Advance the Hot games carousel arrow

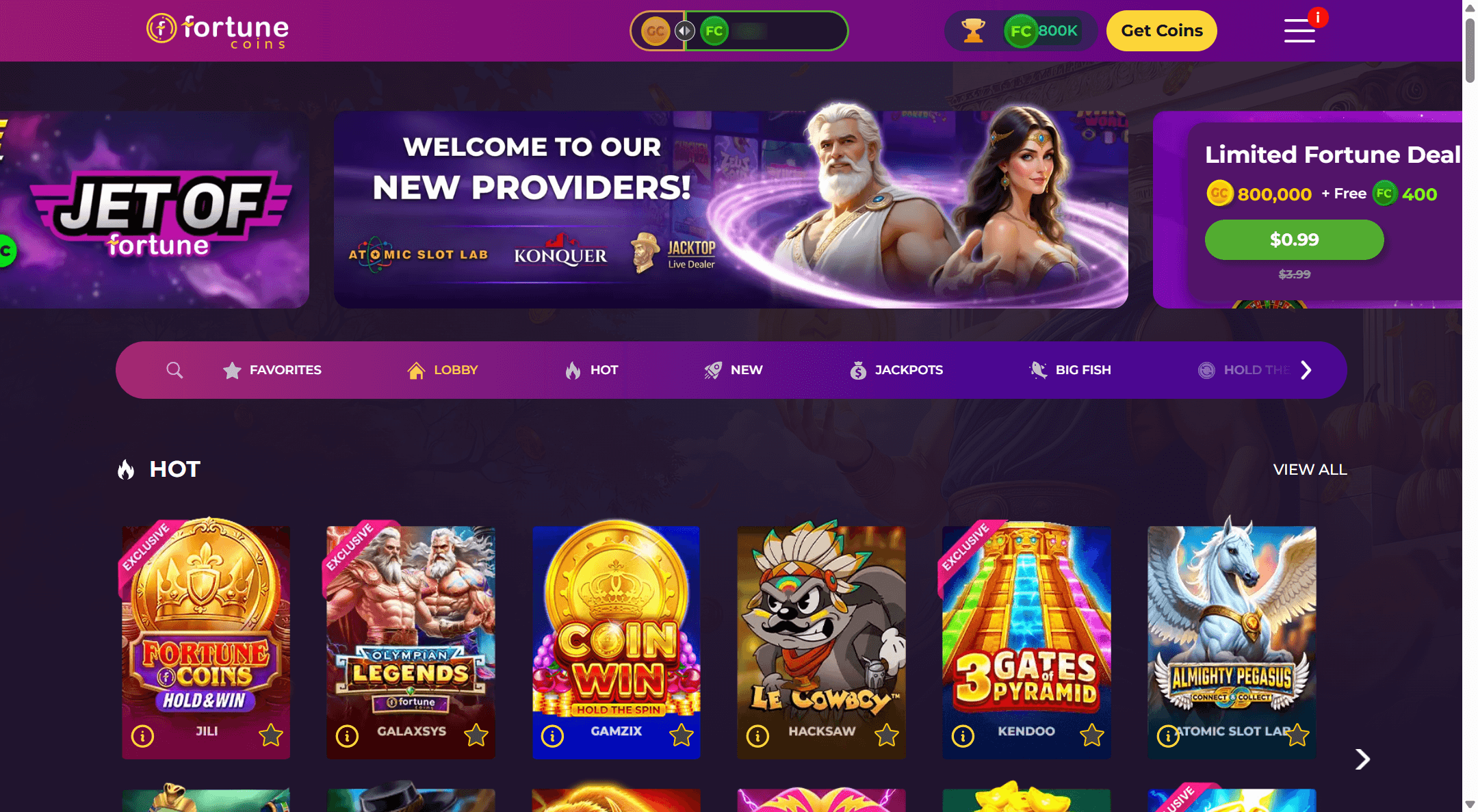click(x=1362, y=759)
